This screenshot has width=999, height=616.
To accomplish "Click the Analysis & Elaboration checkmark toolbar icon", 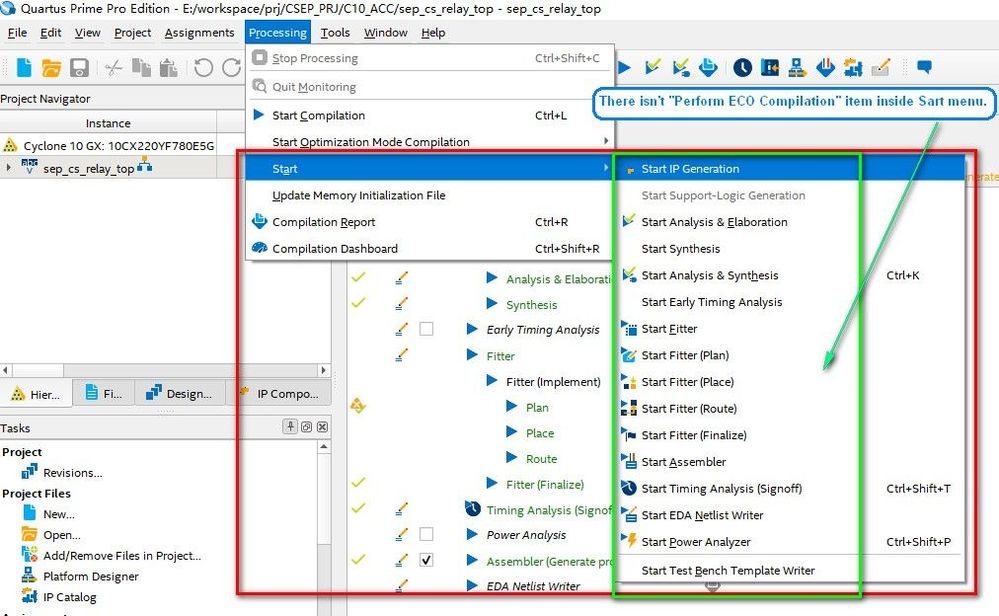I will tap(652, 67).
